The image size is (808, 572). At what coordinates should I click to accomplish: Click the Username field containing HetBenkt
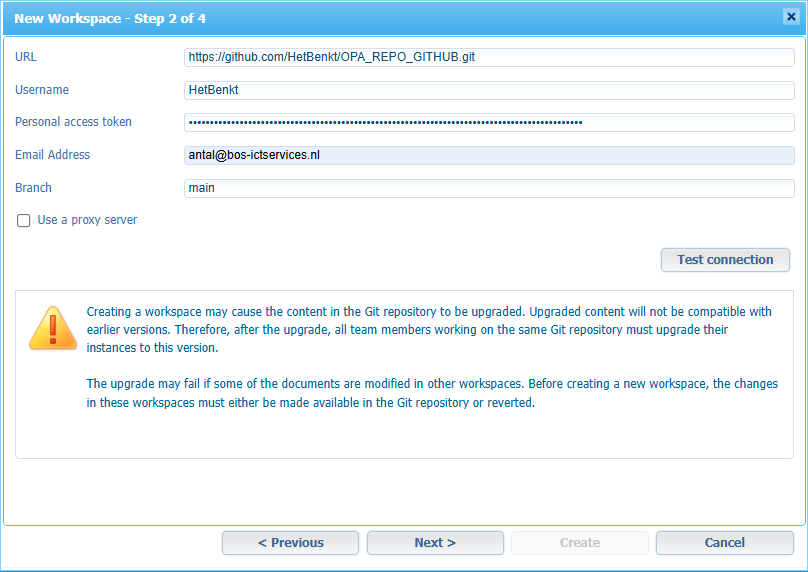click(489, 90)
